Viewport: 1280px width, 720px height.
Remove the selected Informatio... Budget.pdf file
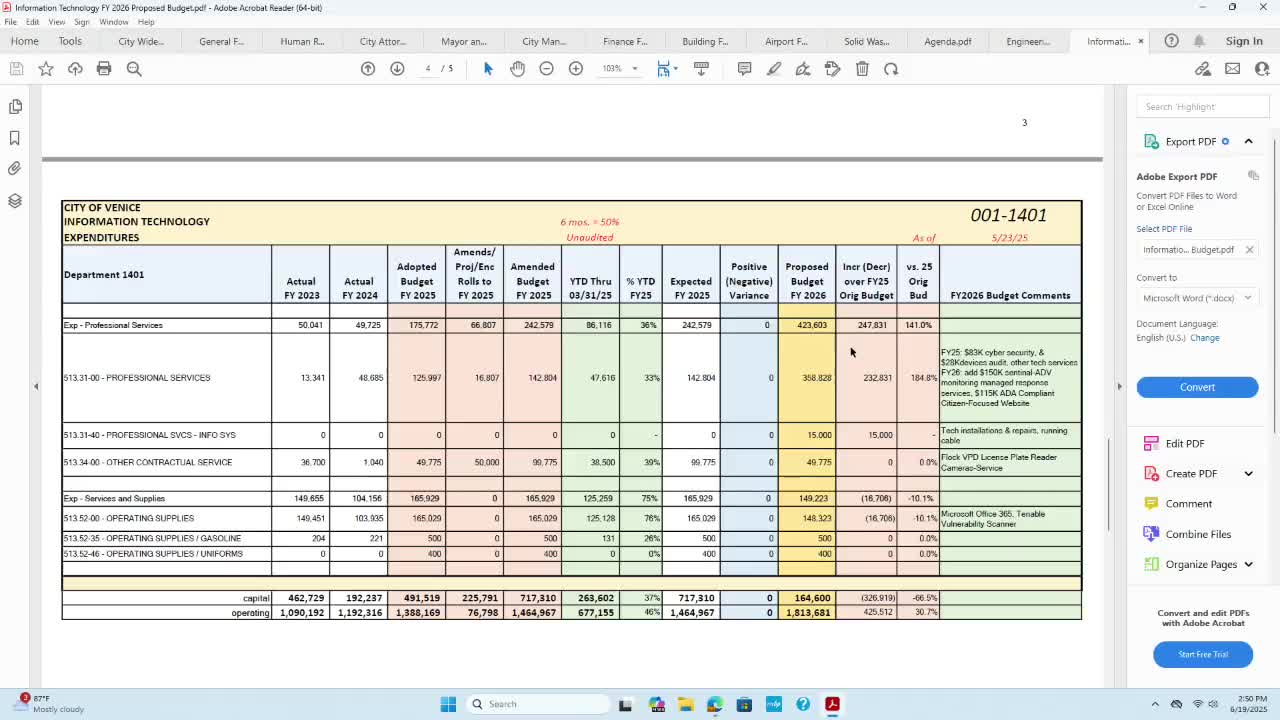point(1249,249)
